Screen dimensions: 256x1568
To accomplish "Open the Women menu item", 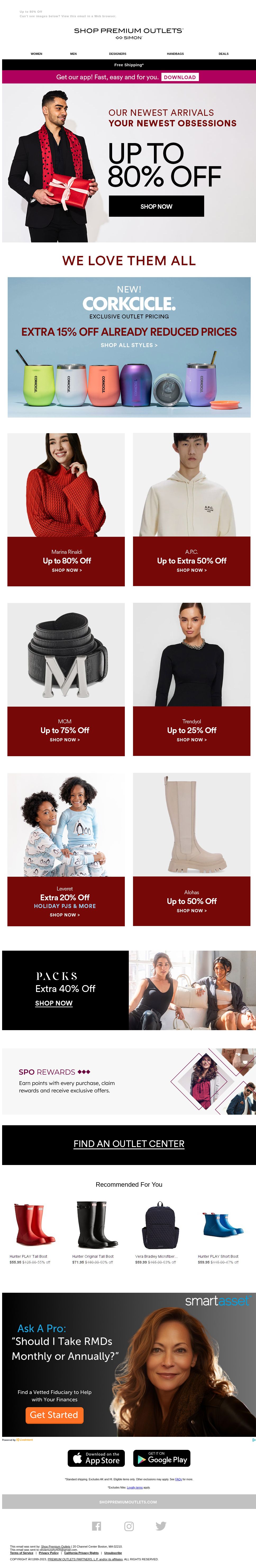I will point(36,54).
